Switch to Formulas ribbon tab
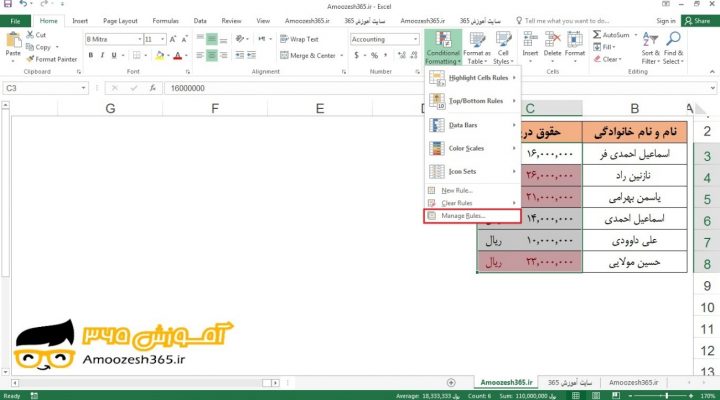Viewport: 720px width, 400px height. [x=165, y=21]
